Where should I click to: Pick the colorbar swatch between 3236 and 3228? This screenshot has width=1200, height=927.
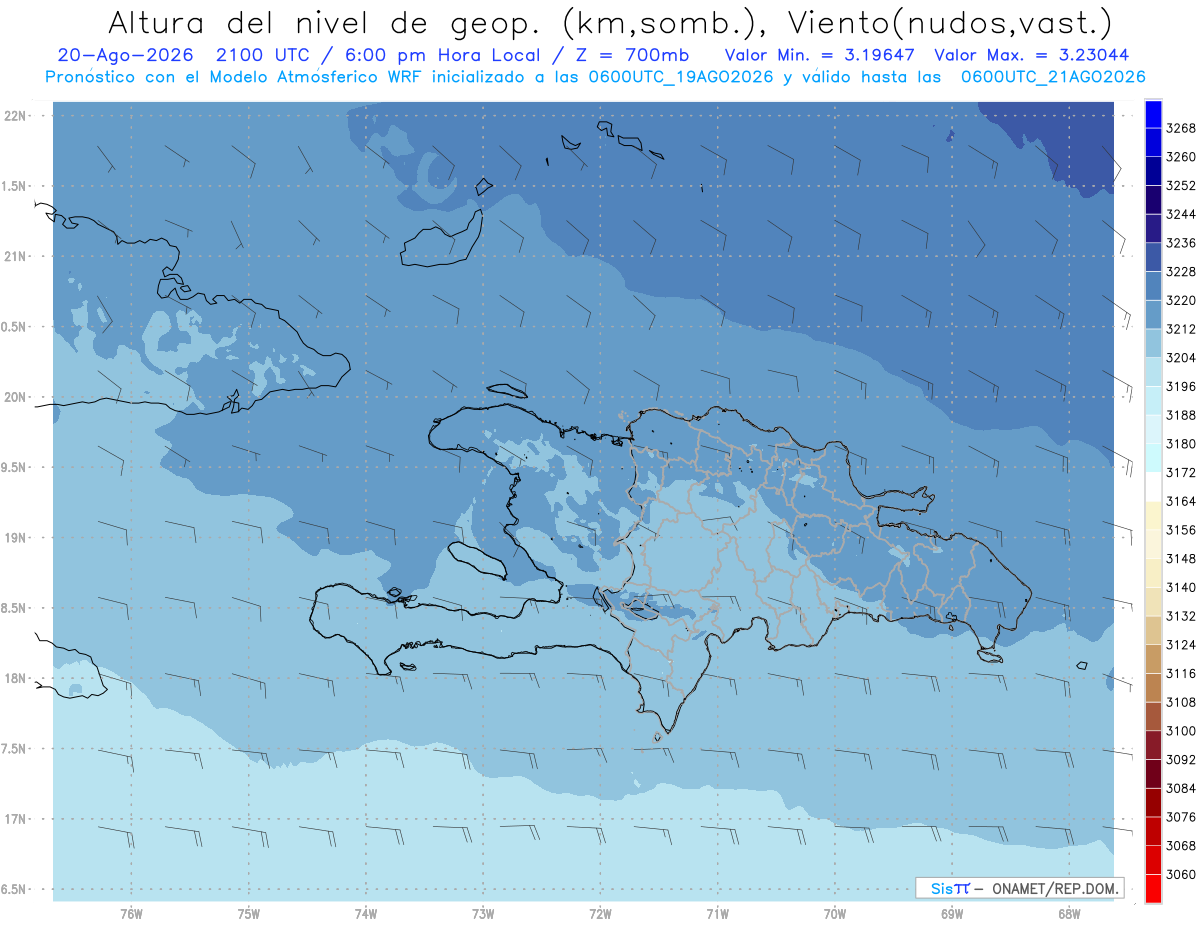coord(1153,257)
